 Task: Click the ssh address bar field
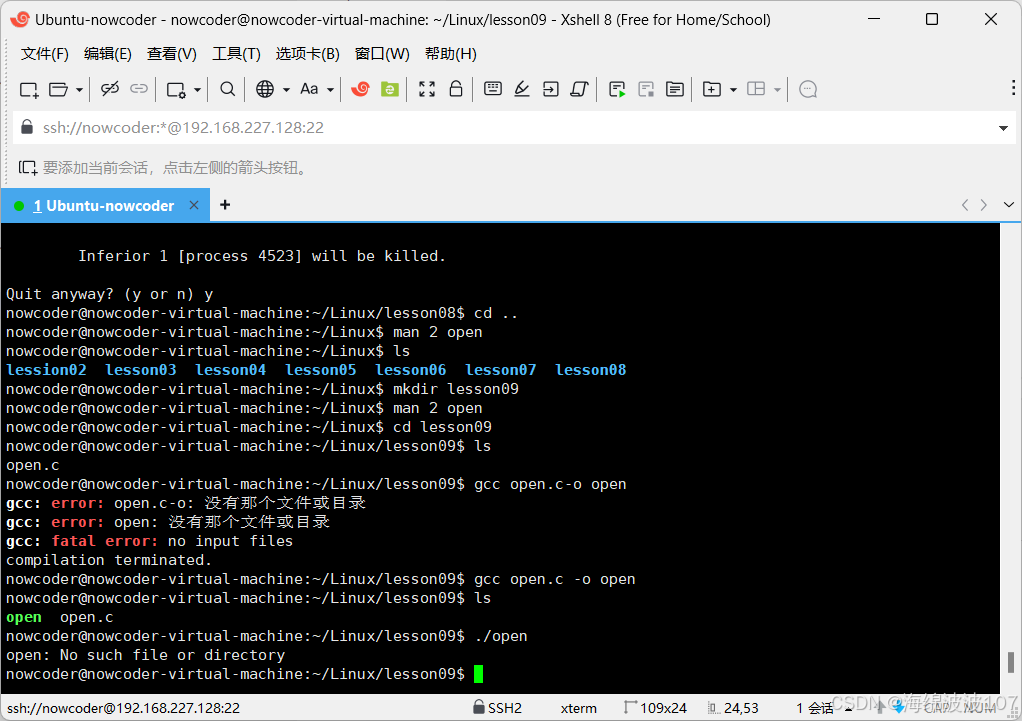(512, 127)
